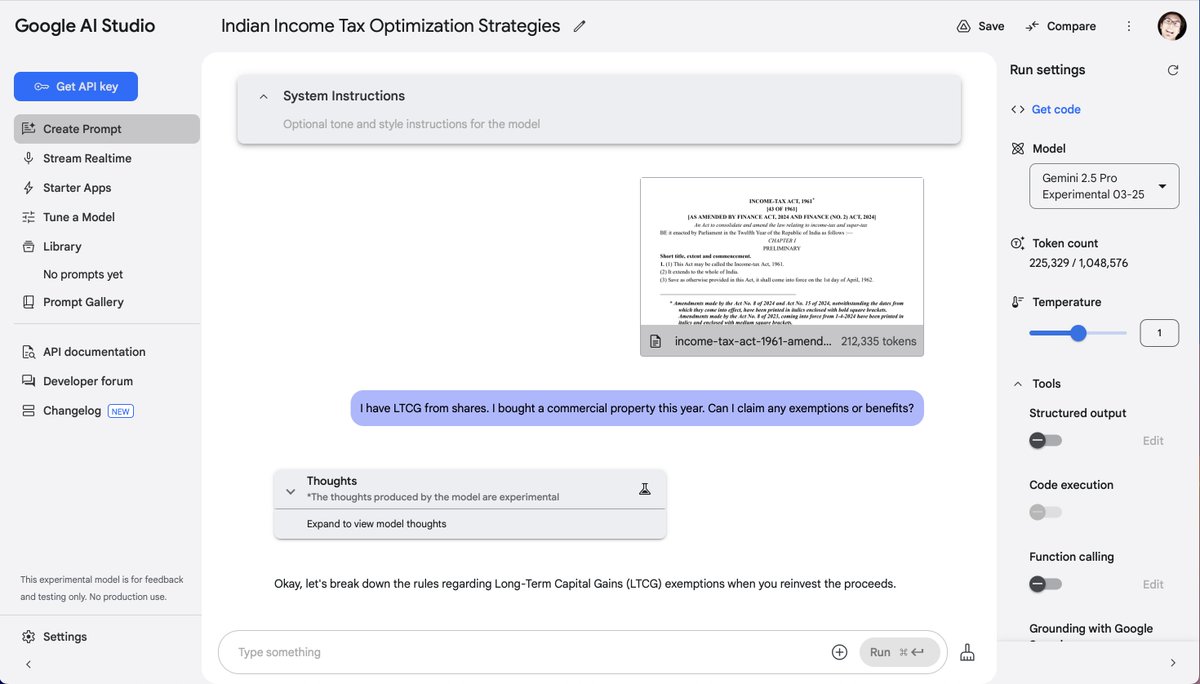
Task: Click the add attachment plus icon
Action: click(x=839, y=652)
